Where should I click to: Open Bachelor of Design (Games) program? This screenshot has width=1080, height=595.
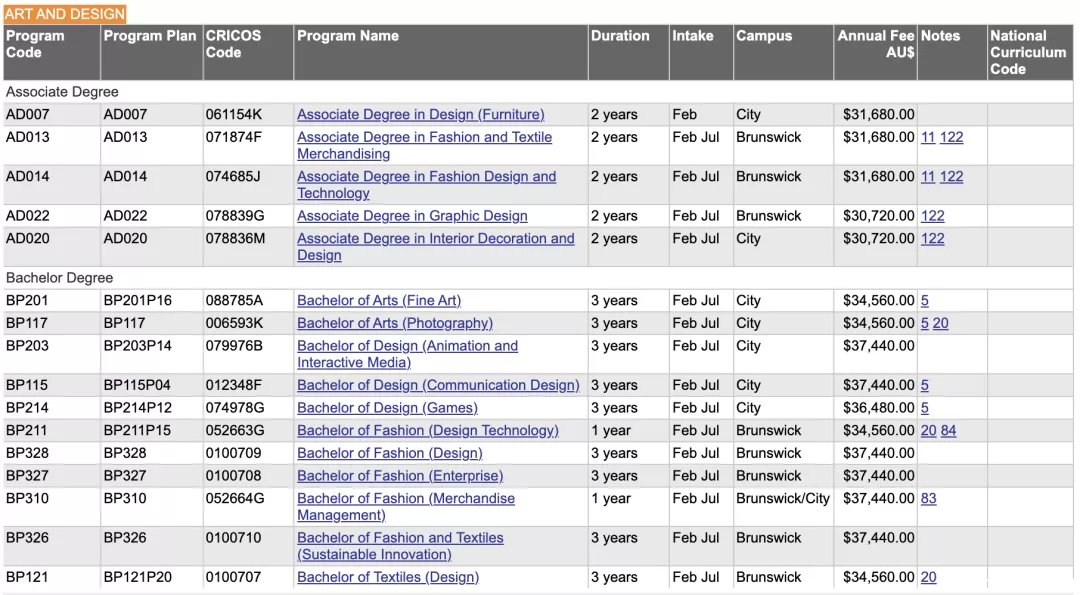click(x=387, y=408)
